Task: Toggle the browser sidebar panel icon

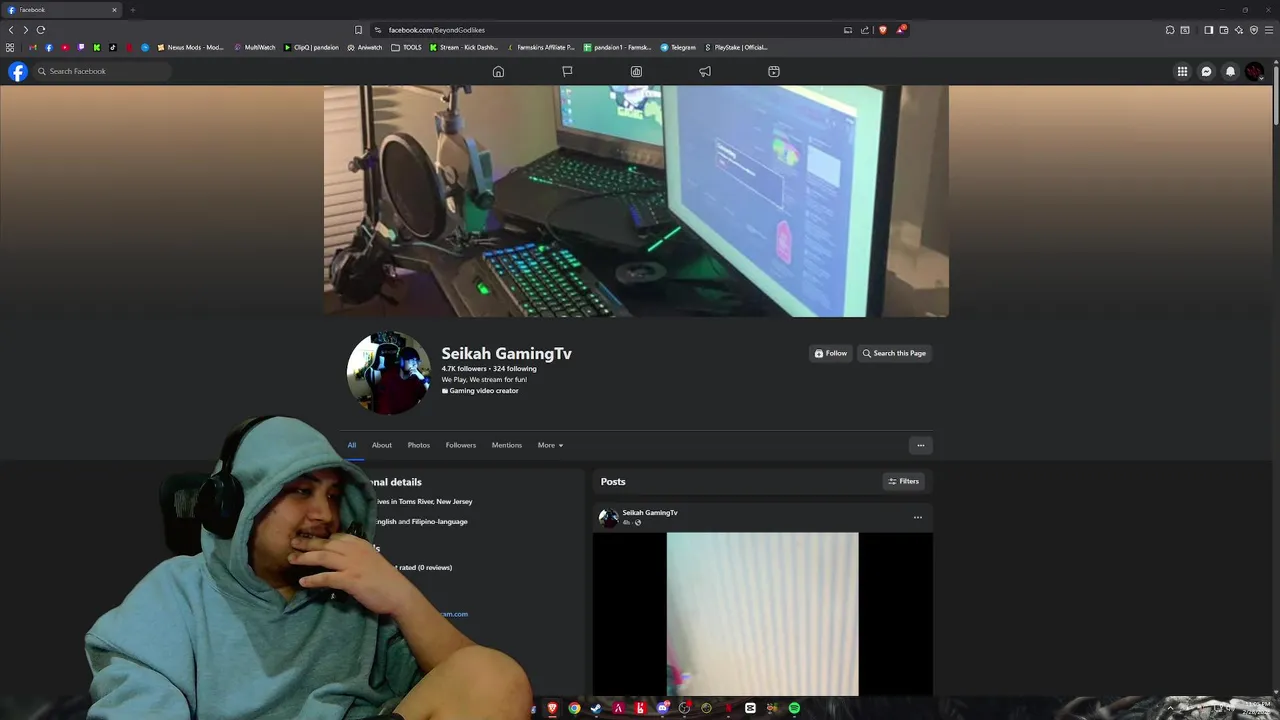Action: [x=1208, y=30]
